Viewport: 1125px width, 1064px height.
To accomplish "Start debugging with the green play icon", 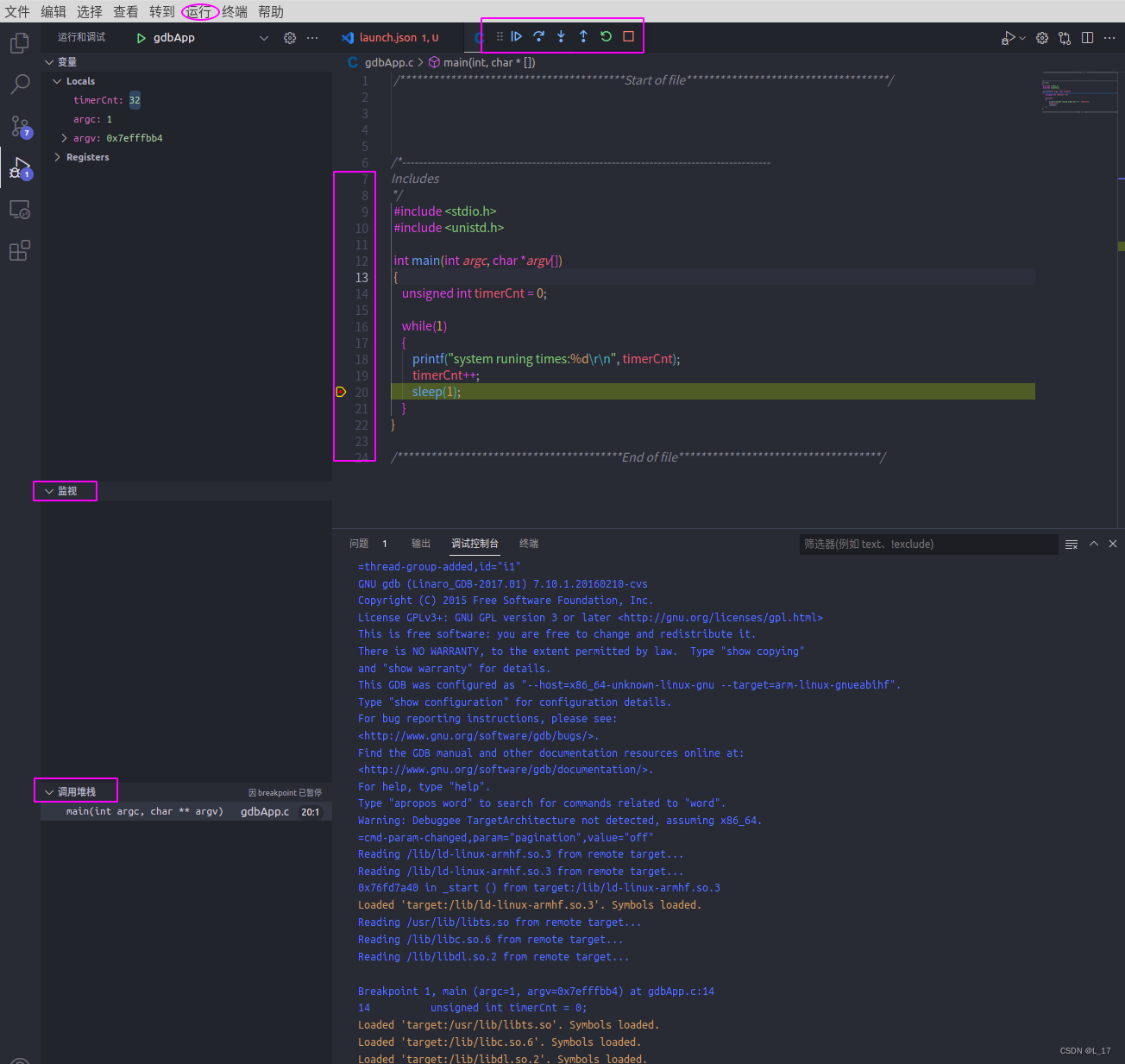I will [x=141, y=38].
